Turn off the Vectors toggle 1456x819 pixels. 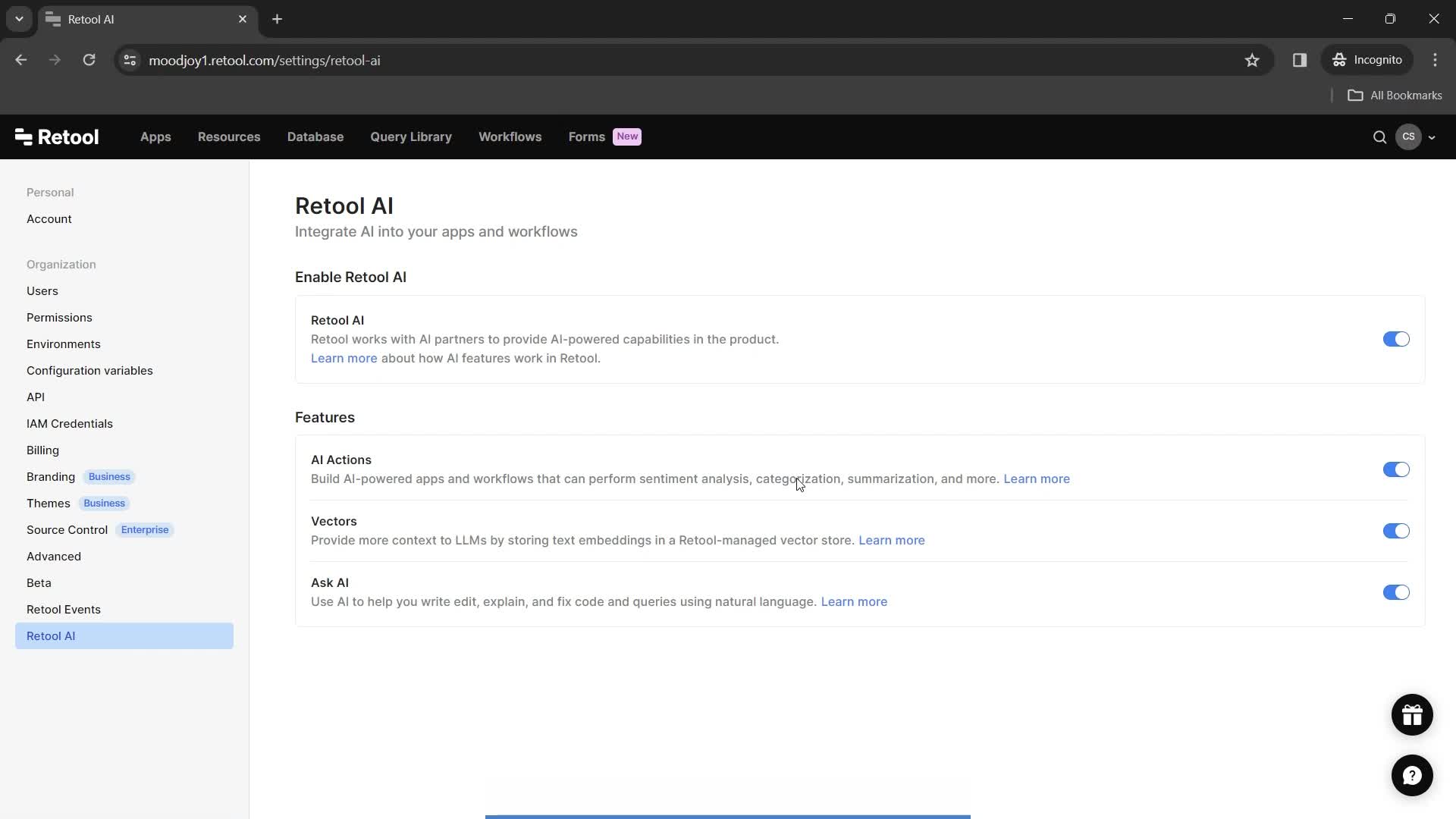(x=1396, y=531)
